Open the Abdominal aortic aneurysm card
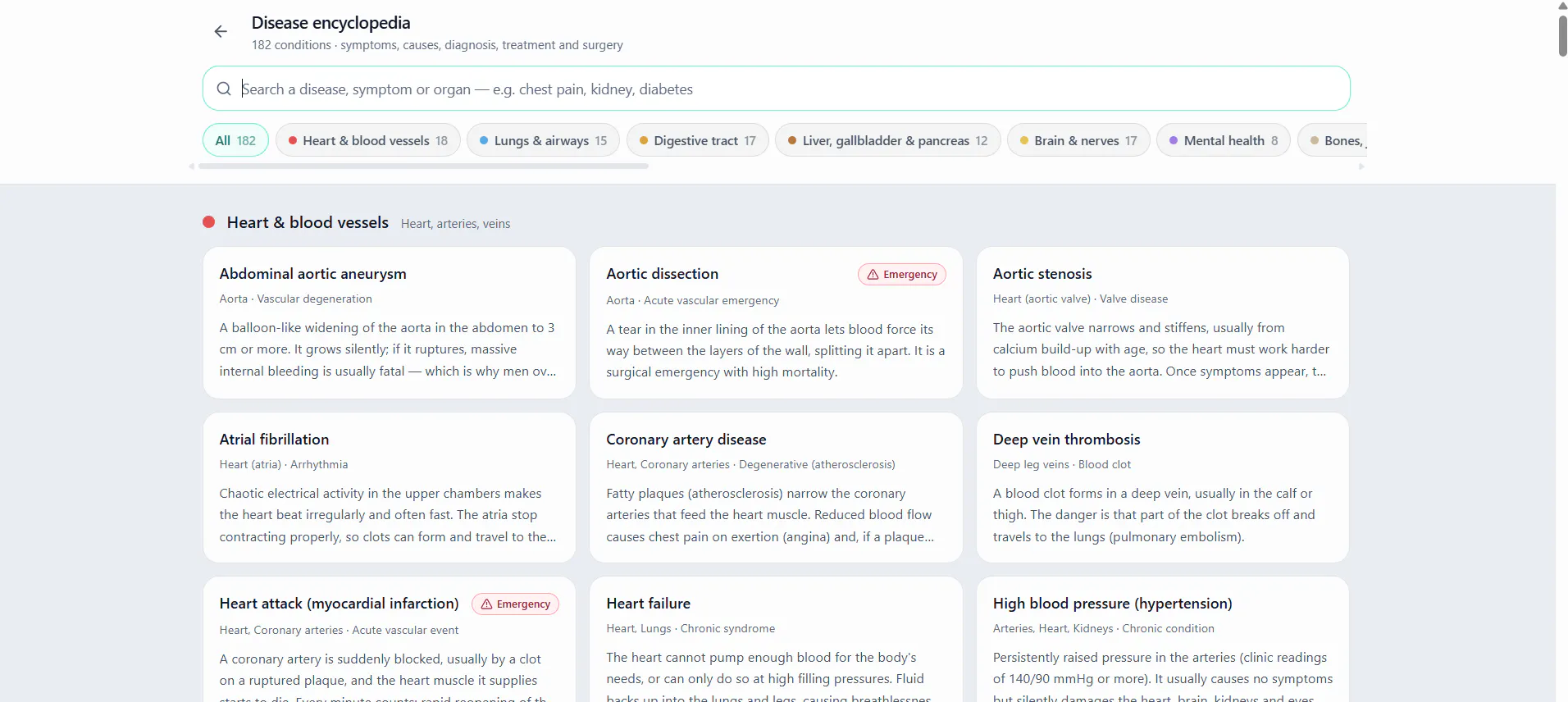 point(390,323)
